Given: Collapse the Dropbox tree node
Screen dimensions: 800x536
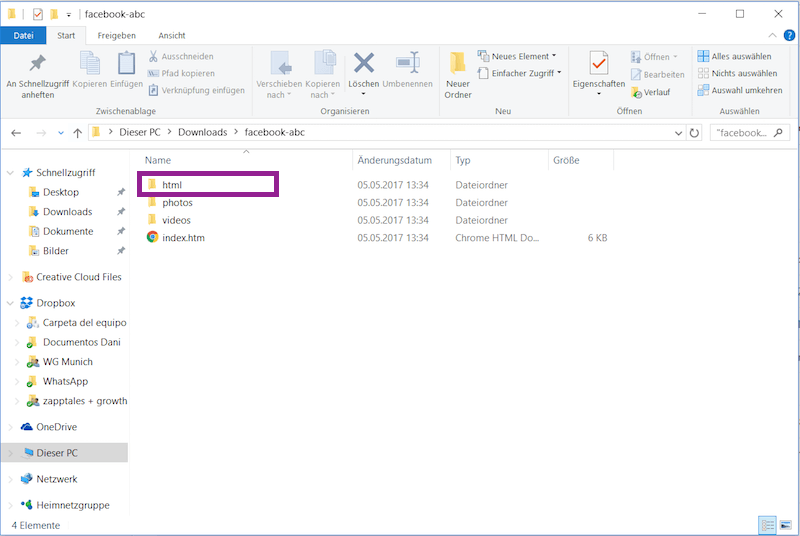Looking at the screenshot, I should [10, 303].
